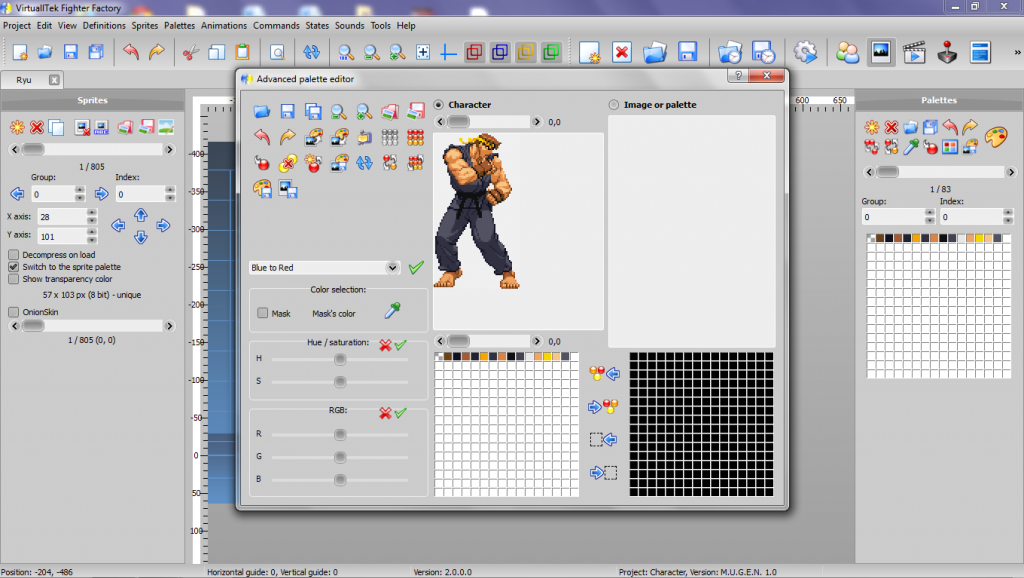Click the B blue channel slider handle
The height and width of the screenshot is (578, 1024).
coord(340,480)
